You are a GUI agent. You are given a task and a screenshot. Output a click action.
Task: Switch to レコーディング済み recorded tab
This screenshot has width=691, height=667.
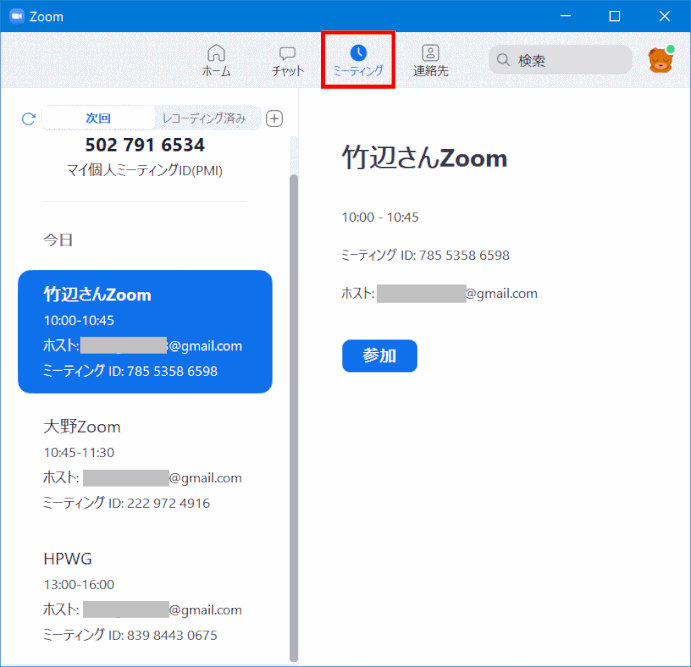(204, 118)
